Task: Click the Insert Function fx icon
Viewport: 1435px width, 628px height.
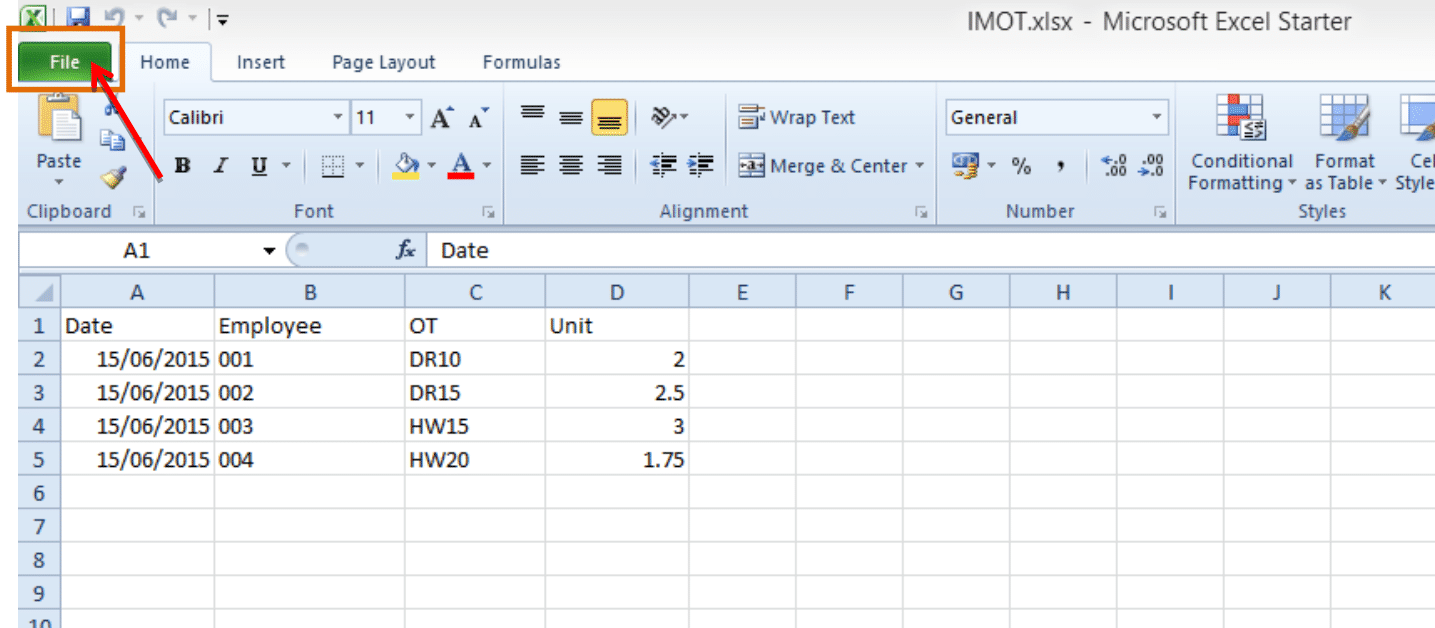Action: pyautogui.click(x=405, y=250)
